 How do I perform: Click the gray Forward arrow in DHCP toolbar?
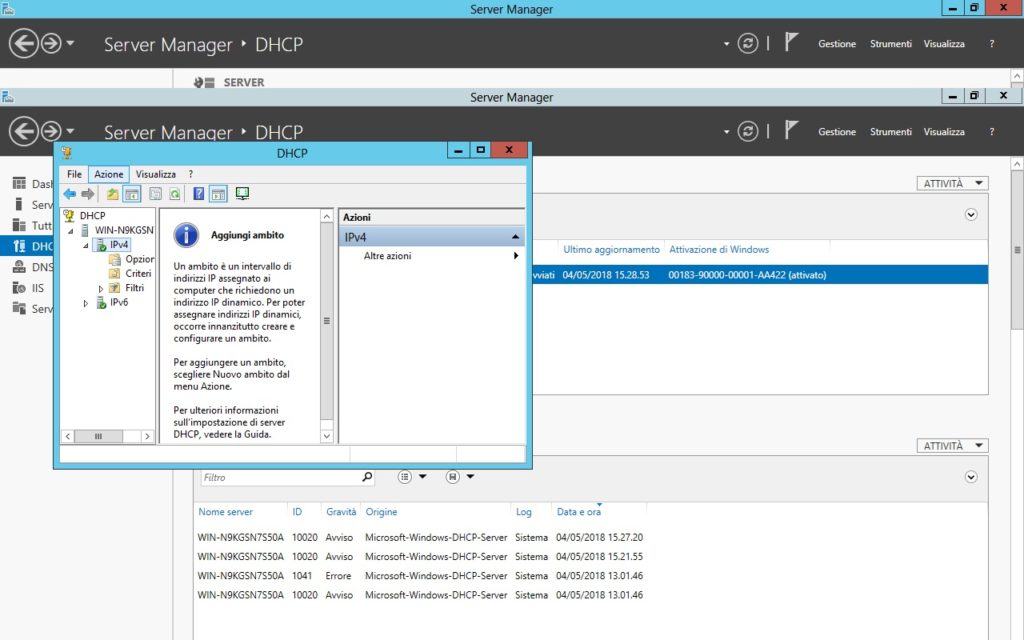pos(88,194)
